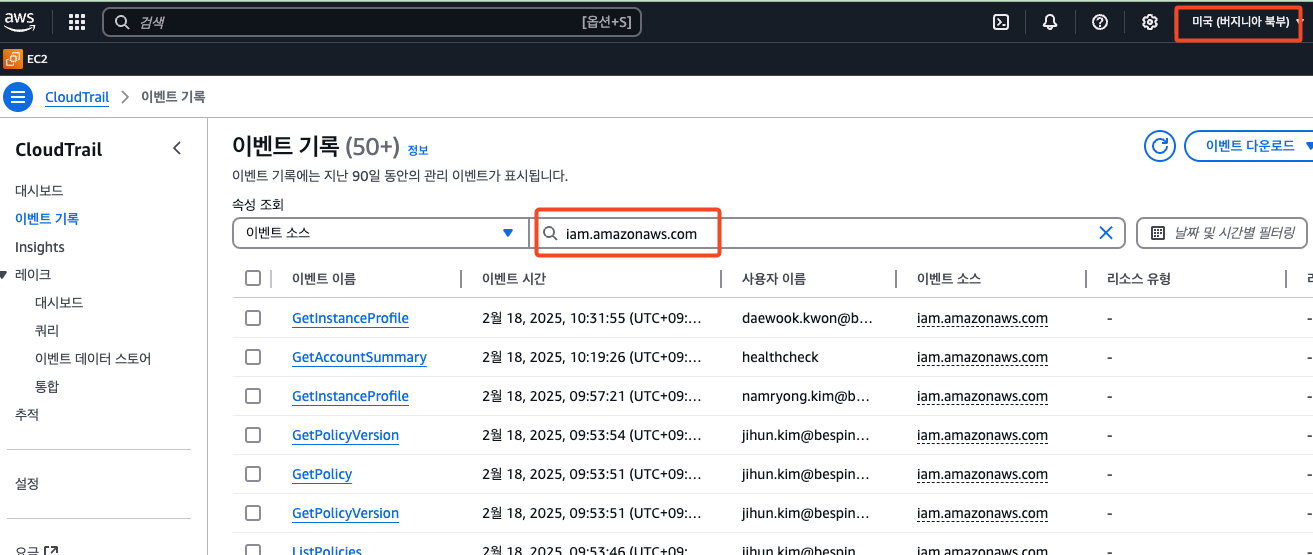Click the 이벤트 시간 column header
Image resolution: width=1313 pixels, height=555 pixels.
[514, 279]
